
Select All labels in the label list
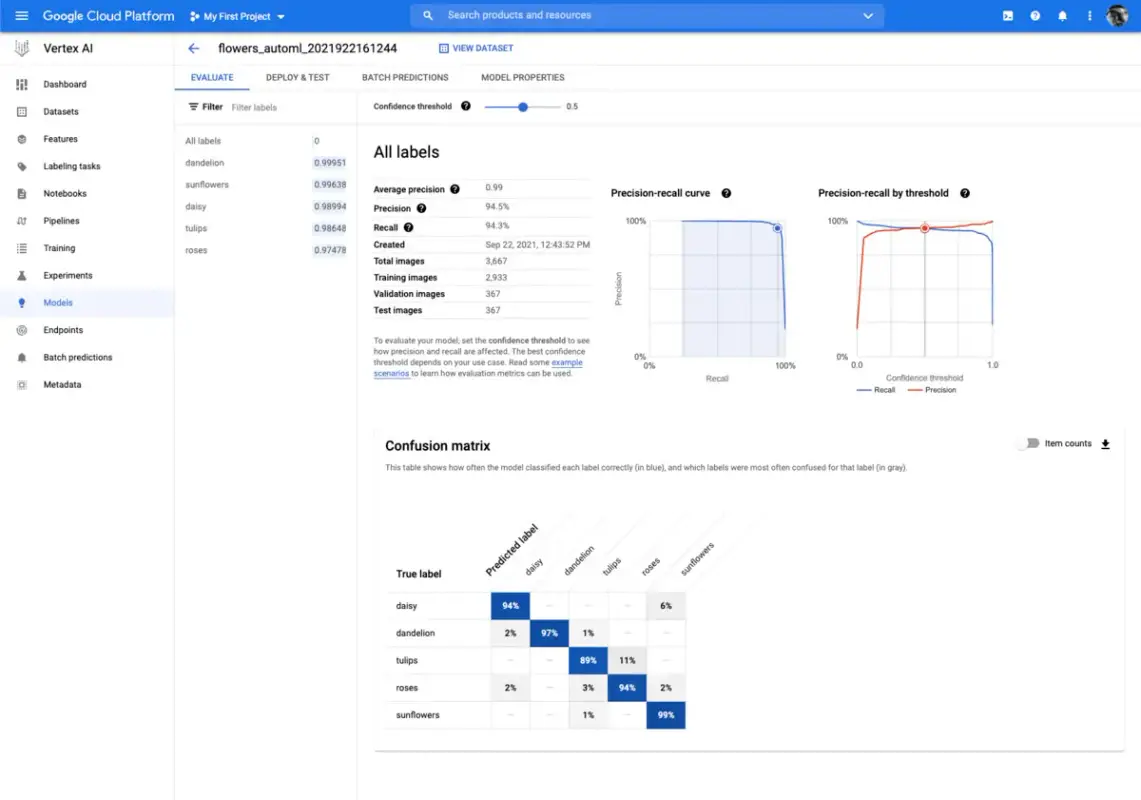pos(265,141)
